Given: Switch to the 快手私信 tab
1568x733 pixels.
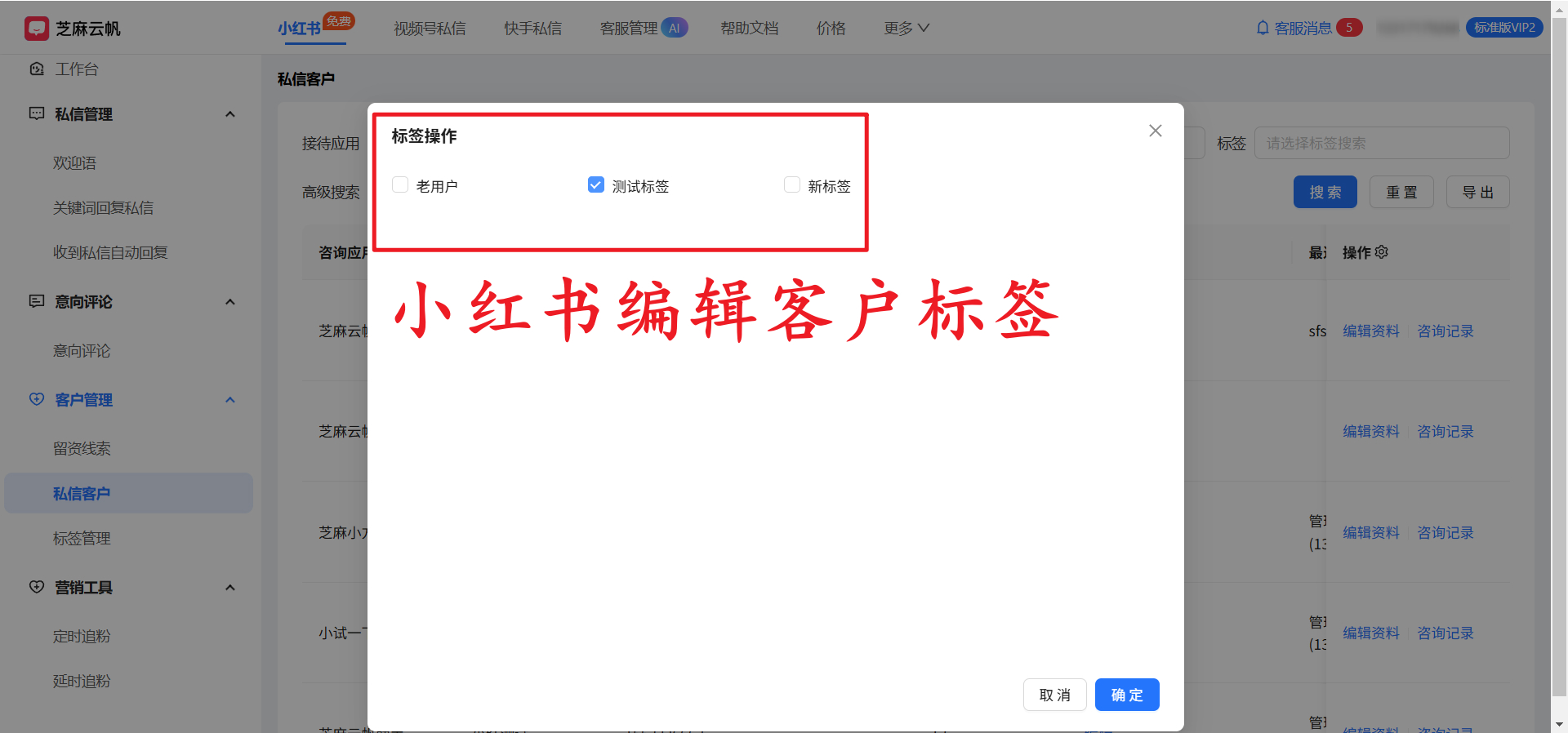Looking at the screenshot, I should (532, 29).
